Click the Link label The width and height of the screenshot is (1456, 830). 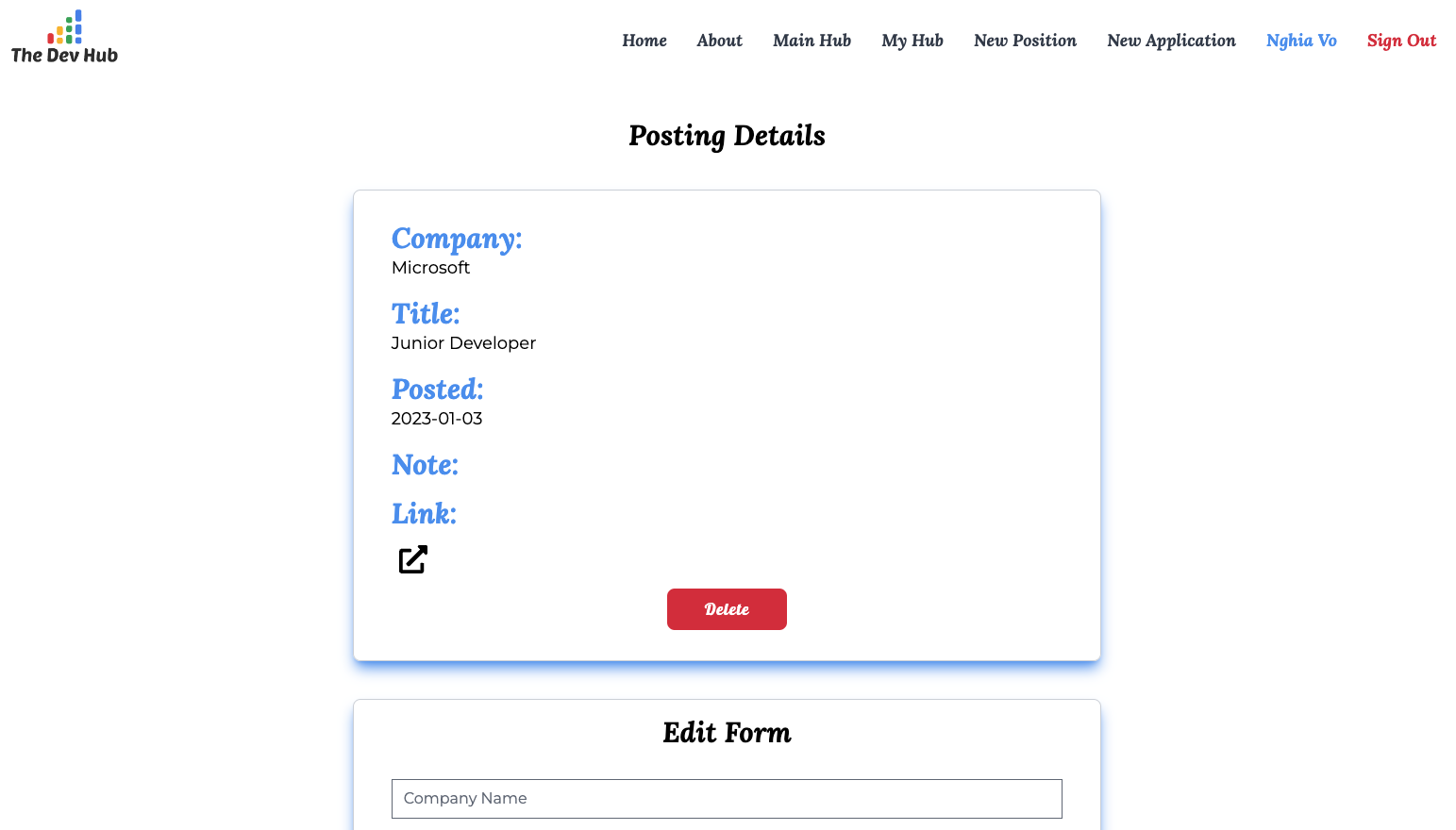pos(423,513)
